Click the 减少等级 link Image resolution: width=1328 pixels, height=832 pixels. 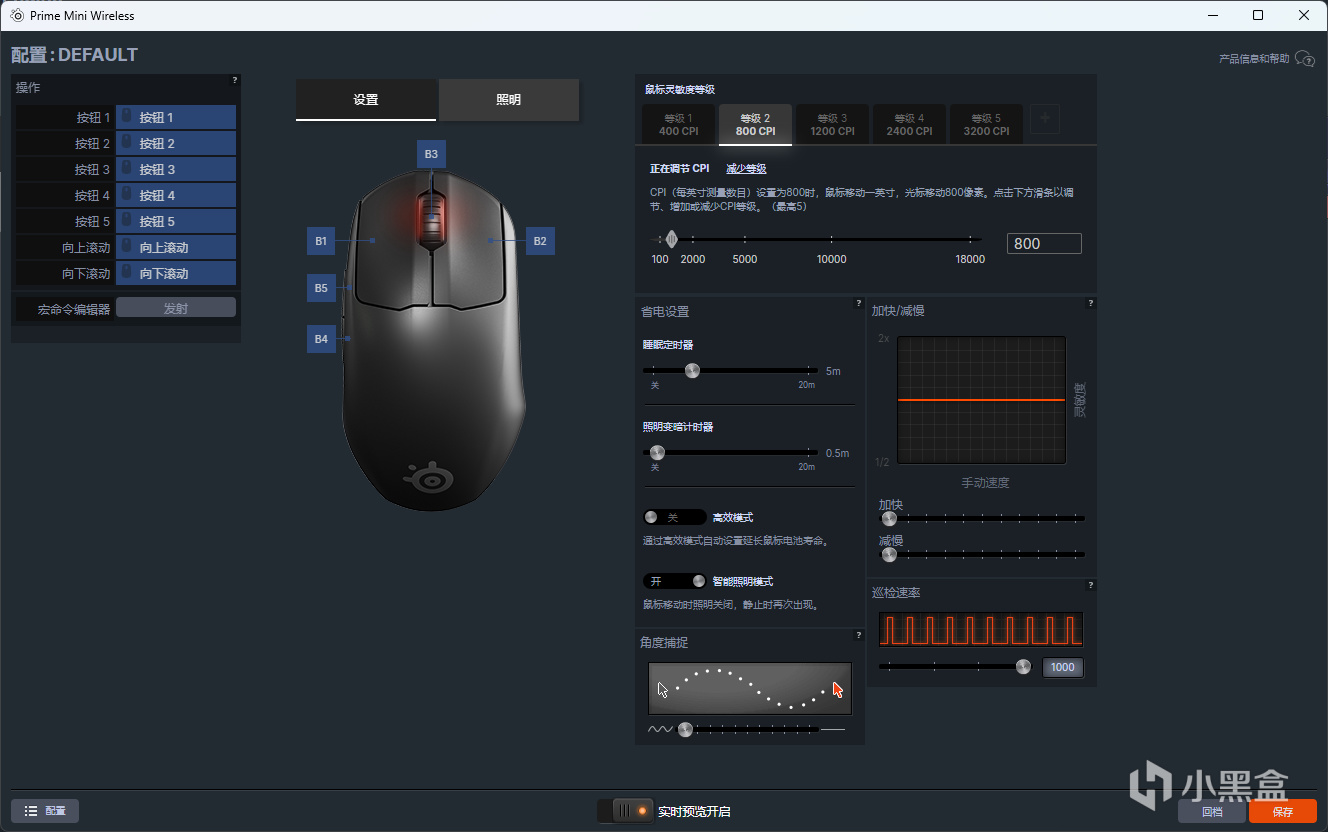pyautogui.click(x=746, y=169)
